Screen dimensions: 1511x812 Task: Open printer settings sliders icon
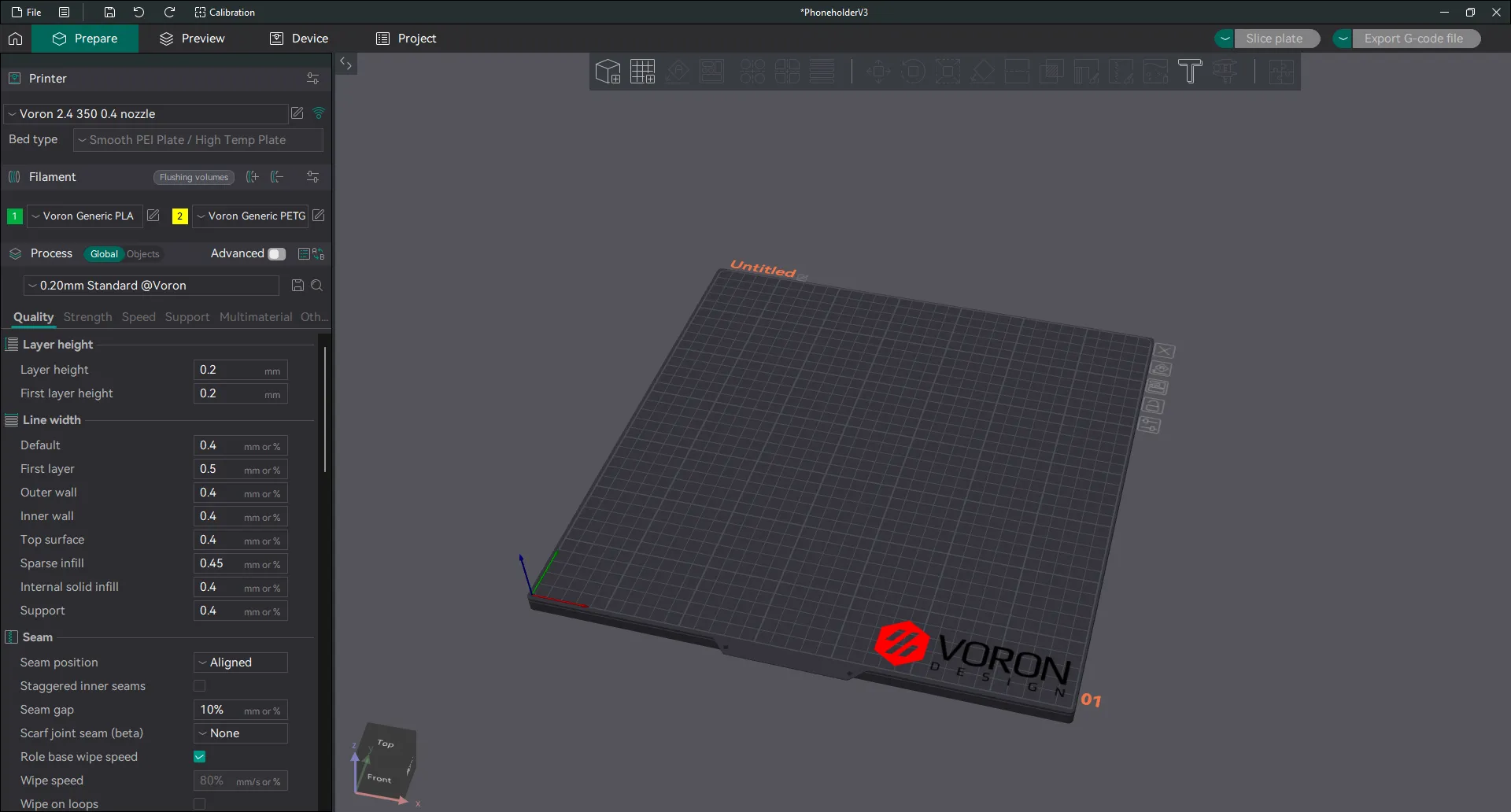tap(312, 79)
